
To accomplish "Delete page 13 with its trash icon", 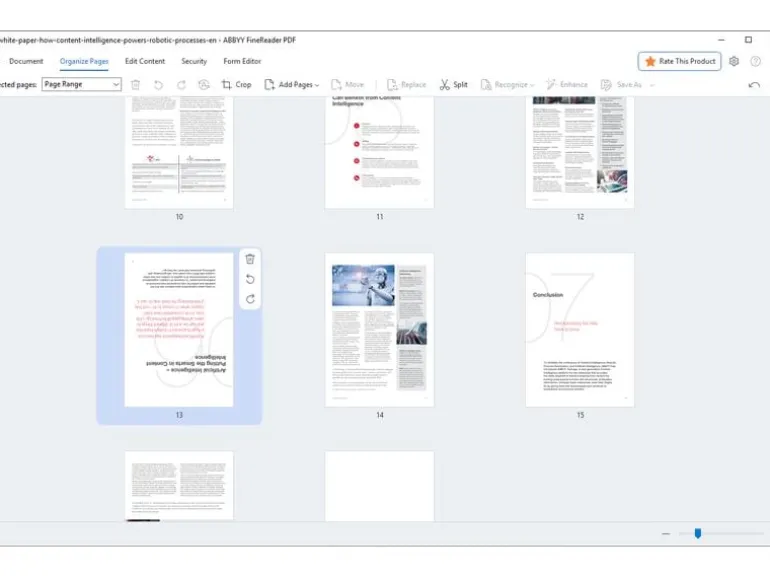I will click(x=250, y=259).
